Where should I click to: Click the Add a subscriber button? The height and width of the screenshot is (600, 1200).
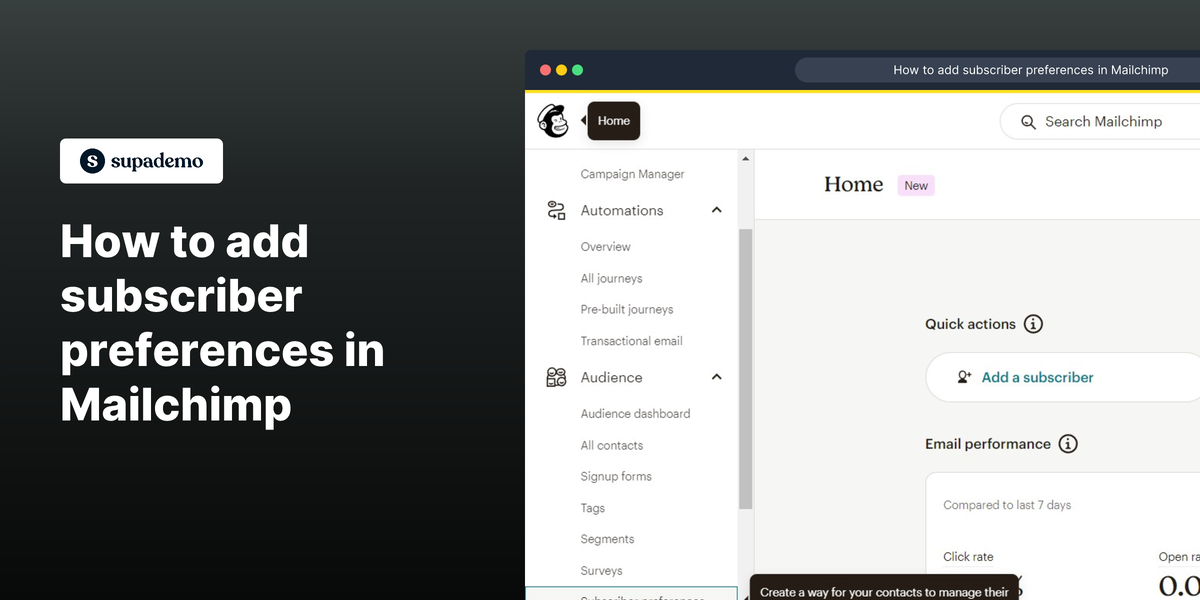click(x=1037, y=377)
